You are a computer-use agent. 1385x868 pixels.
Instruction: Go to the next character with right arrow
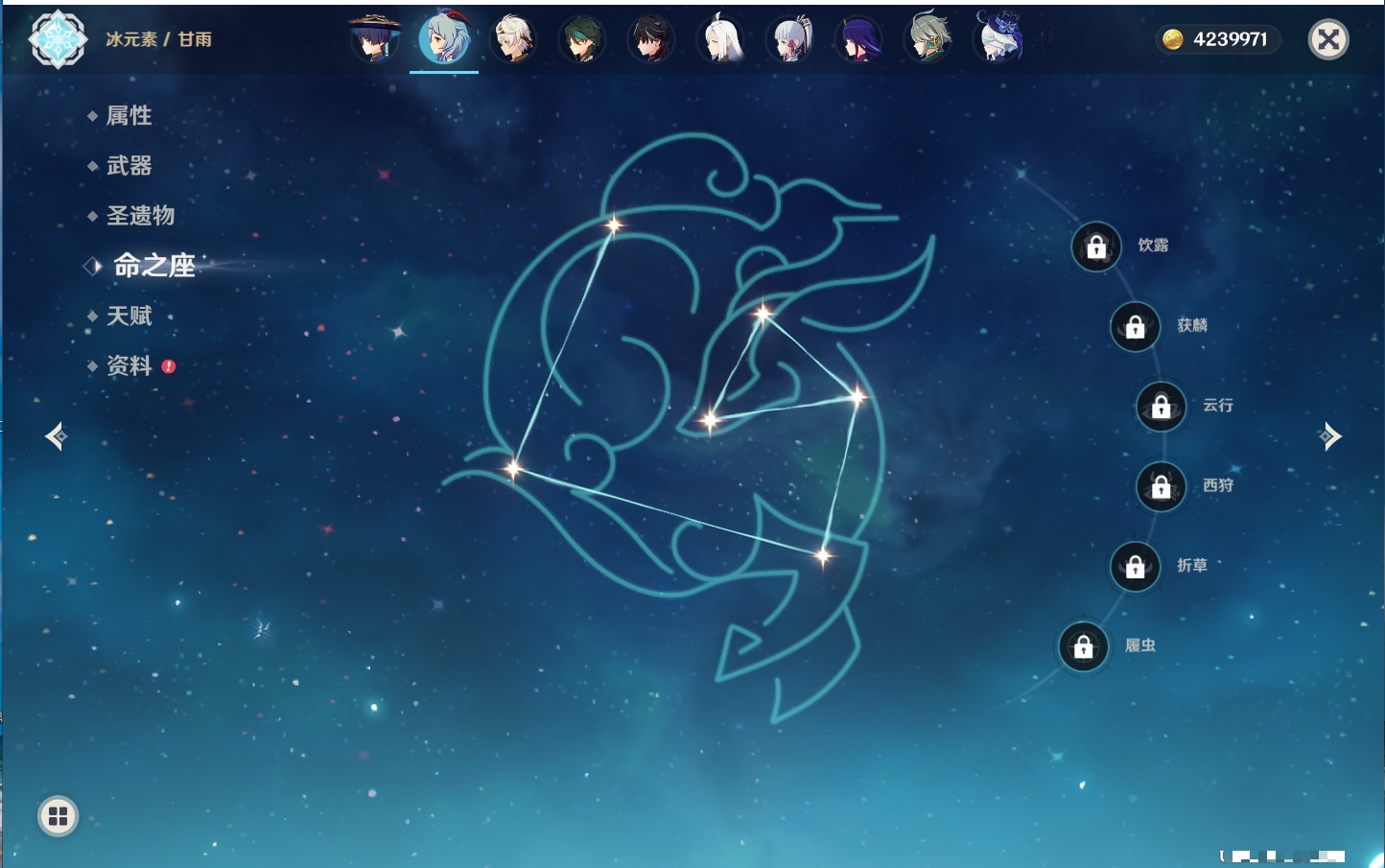coord(1329,436)
